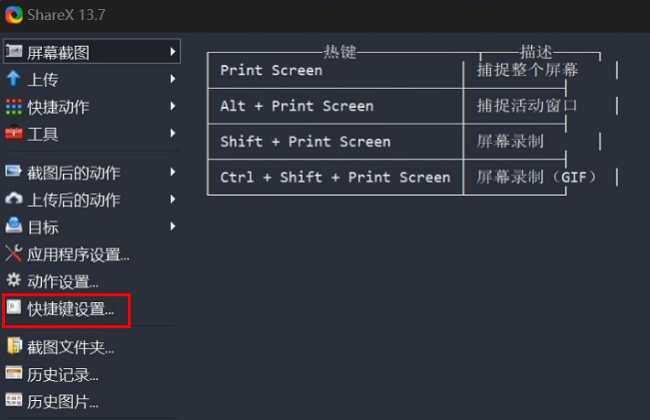
Task: Click the quick actions (快捷动作) grid icon
Action: (x=14, y=106)
